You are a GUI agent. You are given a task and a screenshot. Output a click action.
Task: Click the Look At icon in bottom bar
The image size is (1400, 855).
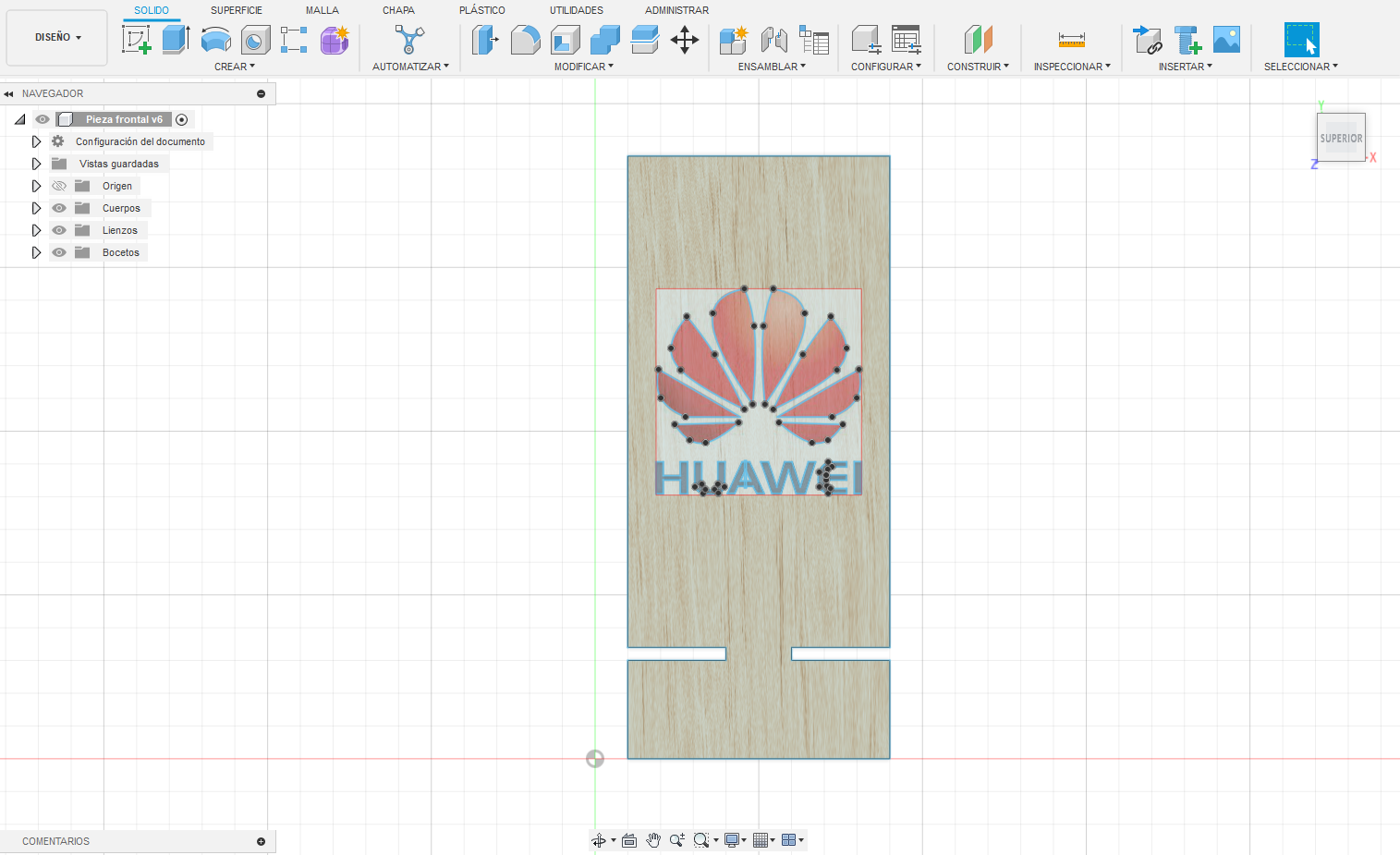(x=629, y=840)
